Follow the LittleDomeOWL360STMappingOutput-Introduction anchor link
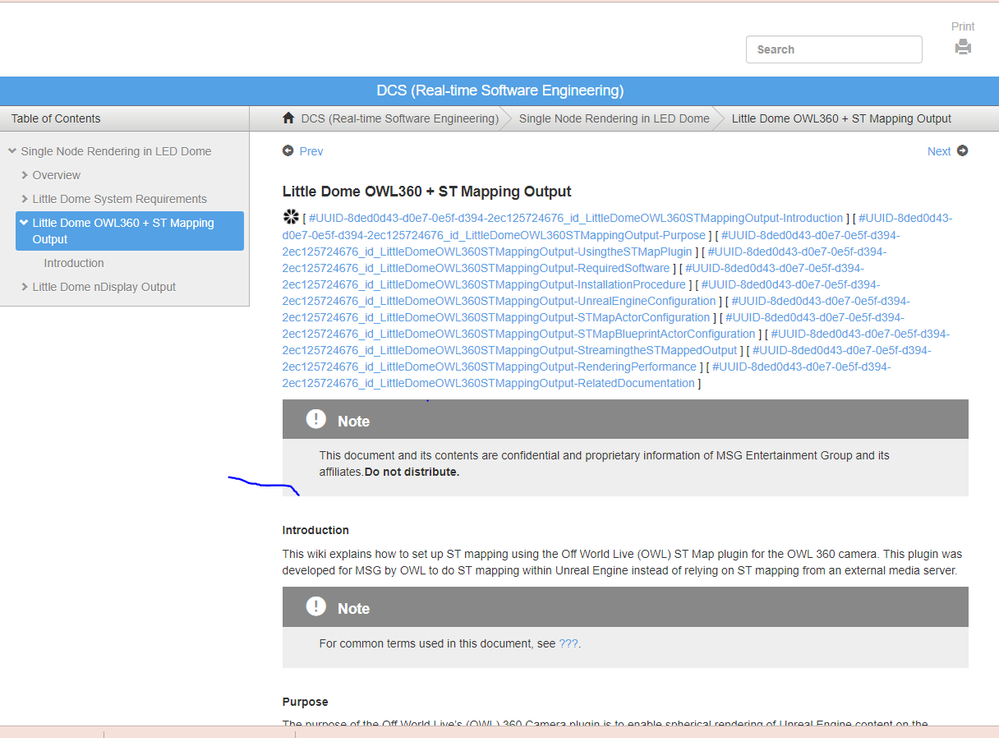 pyautogui.click(x=576, y=218)
